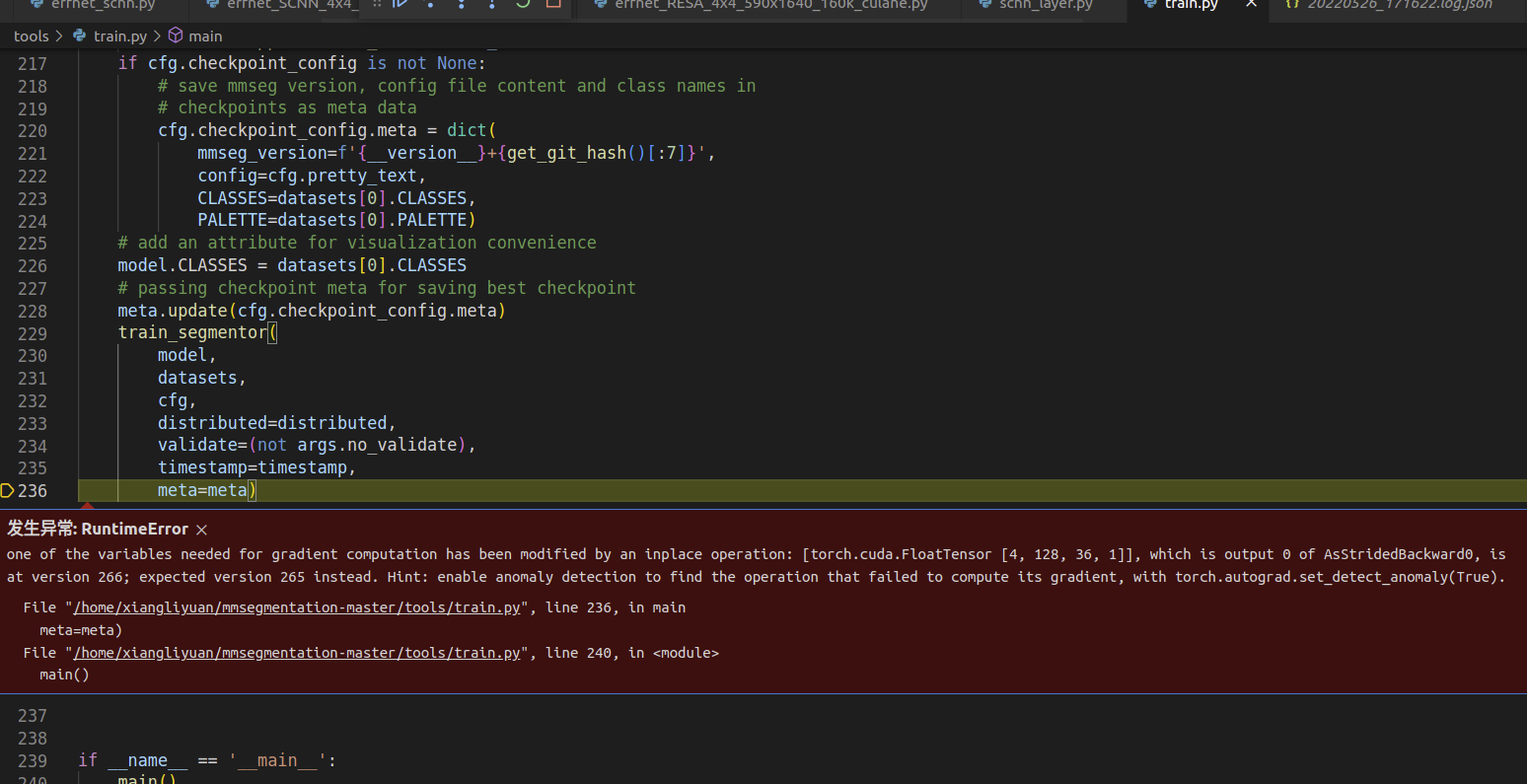Click the Step Out debug icon
This screenshot has width=1527, height=784.
(x=491, y=5)
